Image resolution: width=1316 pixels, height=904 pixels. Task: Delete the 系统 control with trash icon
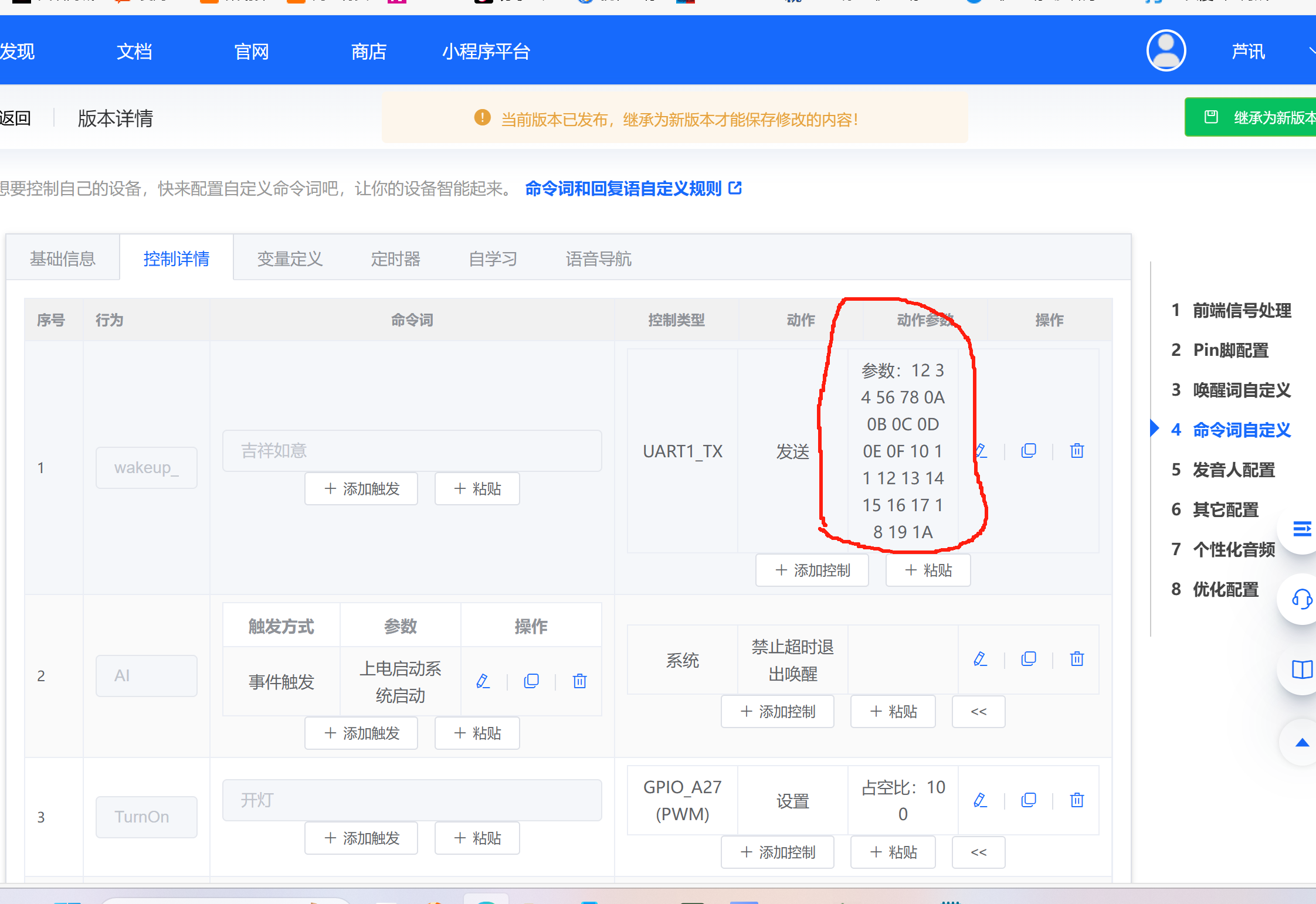(1077, 658)
